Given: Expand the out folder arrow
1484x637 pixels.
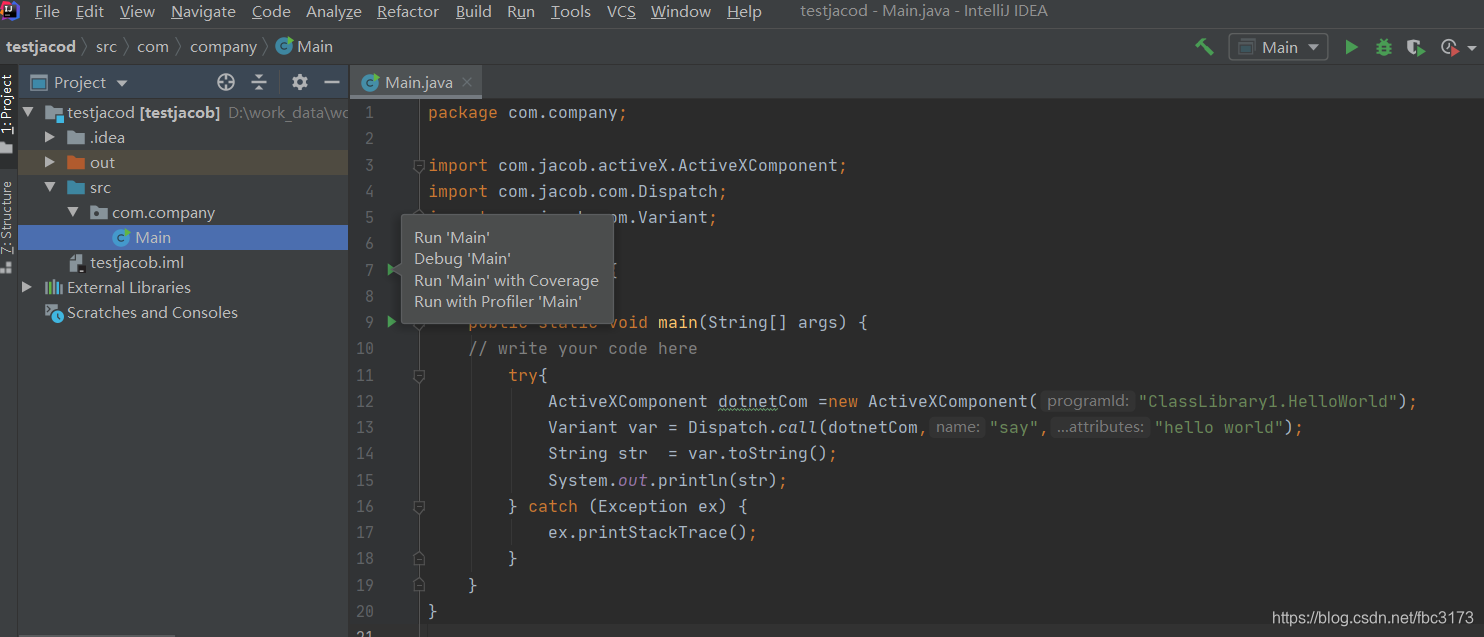Looking at the screenshot, I should tap(50, 163).
